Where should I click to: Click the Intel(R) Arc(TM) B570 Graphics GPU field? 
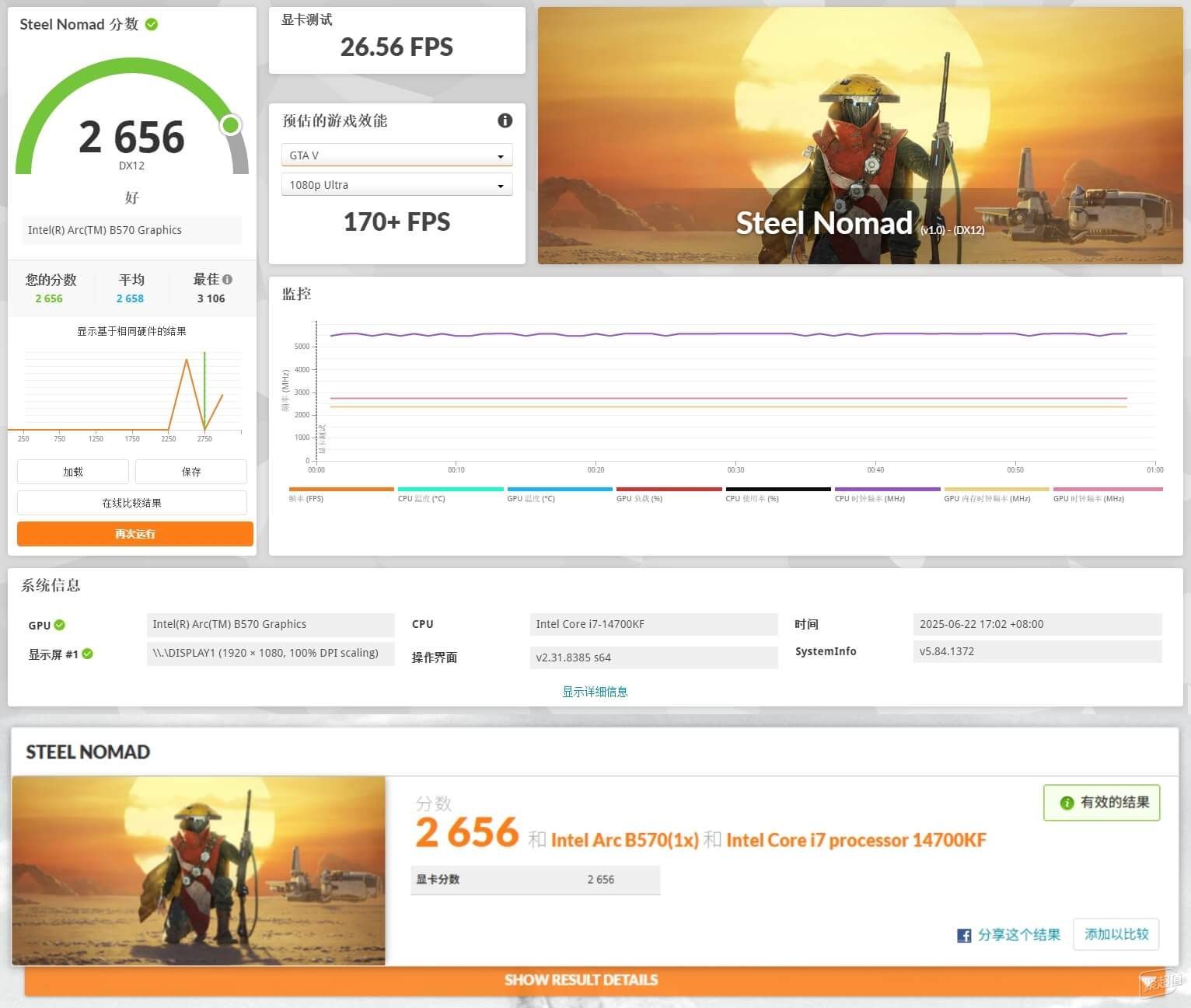click(x=271, y=624)
